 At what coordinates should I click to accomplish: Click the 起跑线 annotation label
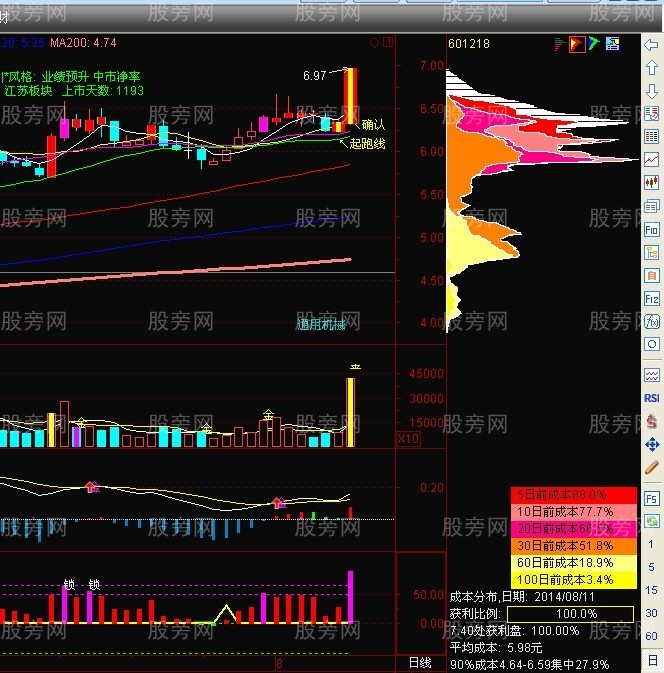pos(367,143)
